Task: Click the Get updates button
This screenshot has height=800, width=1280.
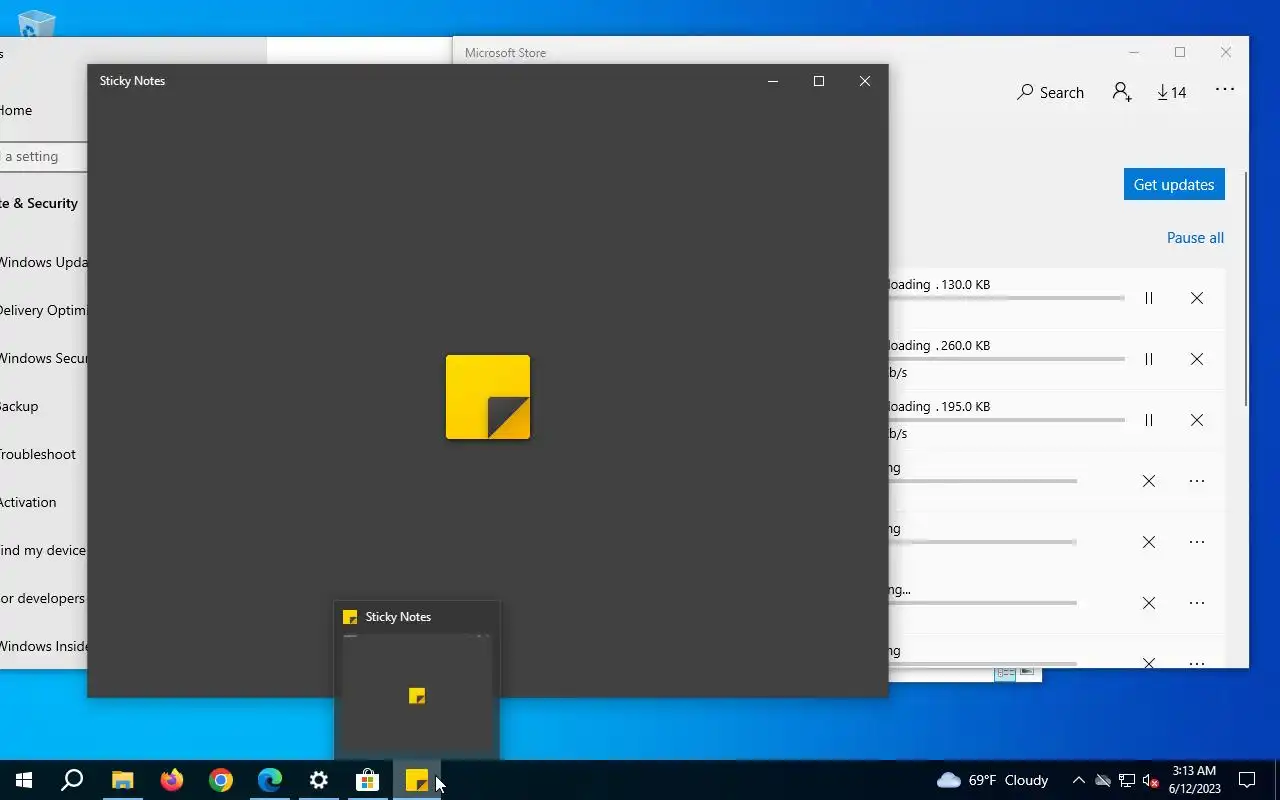Action: pyautogui.click(x=1174, y=184)
